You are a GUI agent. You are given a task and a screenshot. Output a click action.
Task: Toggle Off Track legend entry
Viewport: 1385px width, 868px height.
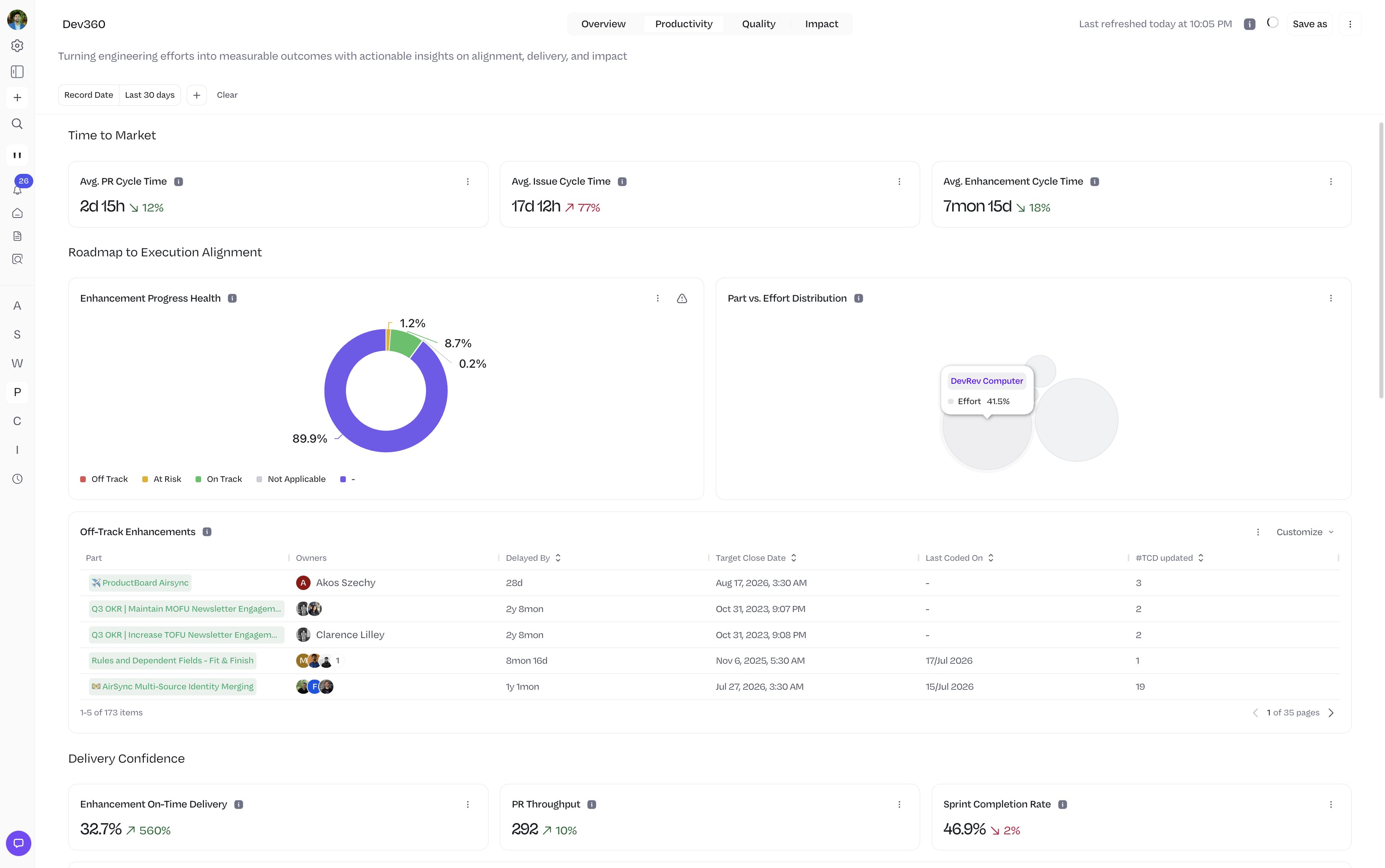tap(104, 479)
